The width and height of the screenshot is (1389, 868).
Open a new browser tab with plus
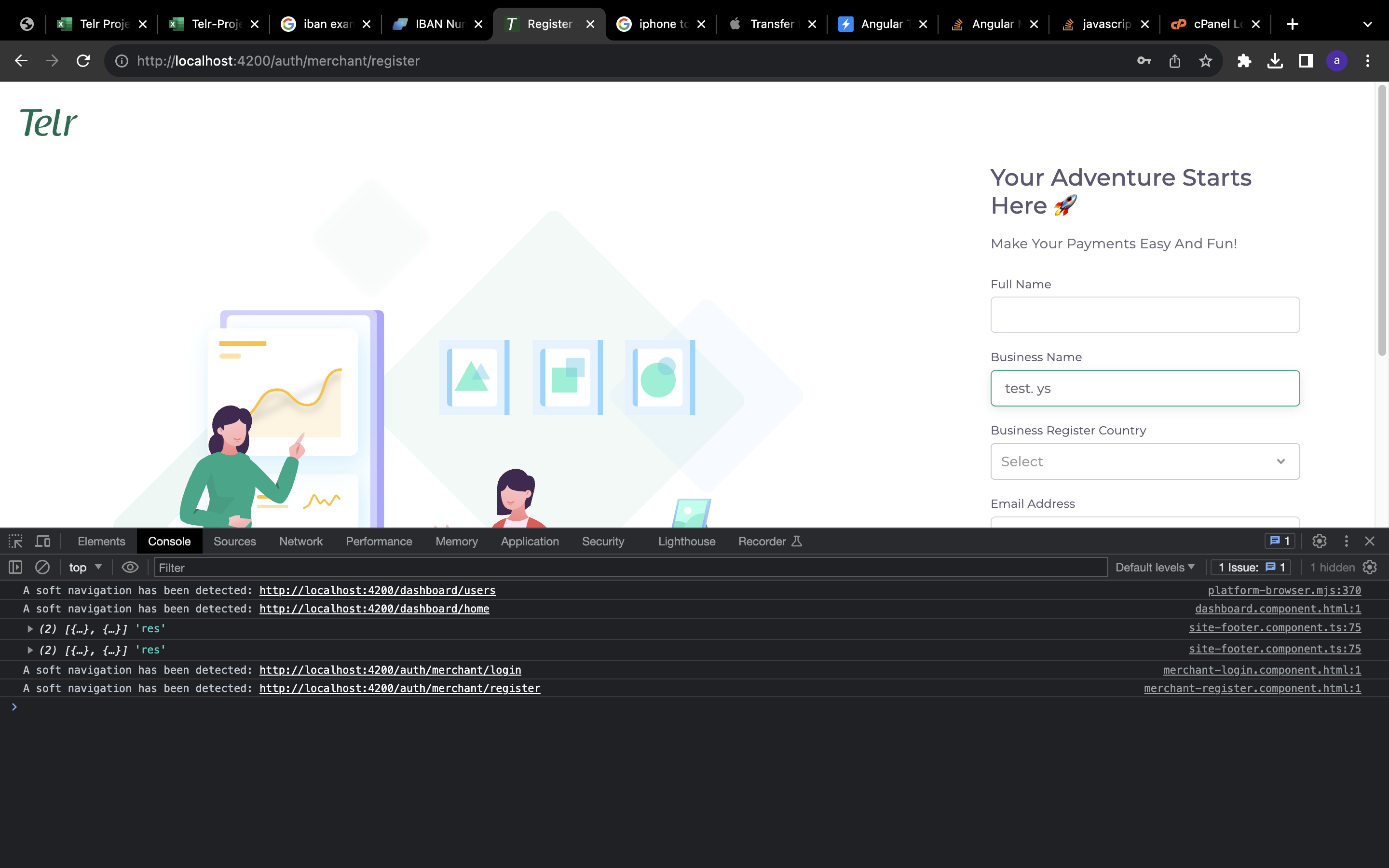(x=1293, y=24)
